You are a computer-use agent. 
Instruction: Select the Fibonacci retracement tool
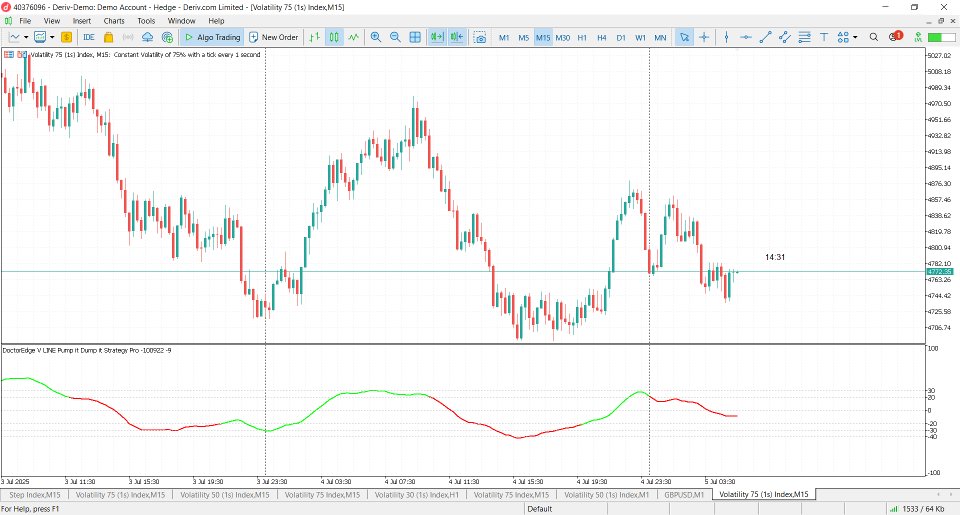point(804,37)
